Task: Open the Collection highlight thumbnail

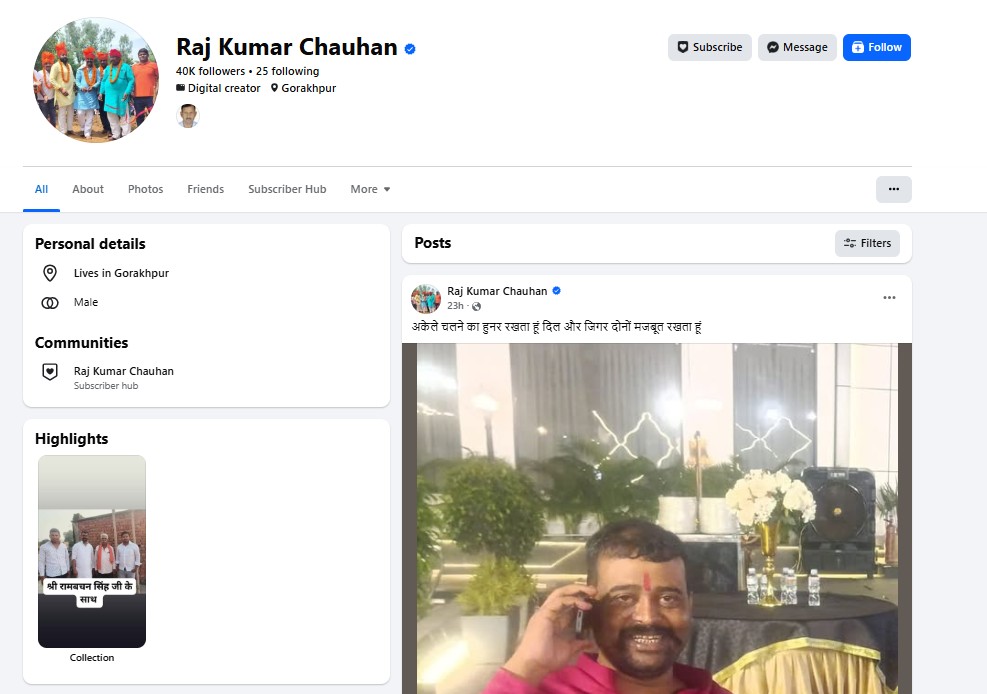Action: tap(91, 551)
